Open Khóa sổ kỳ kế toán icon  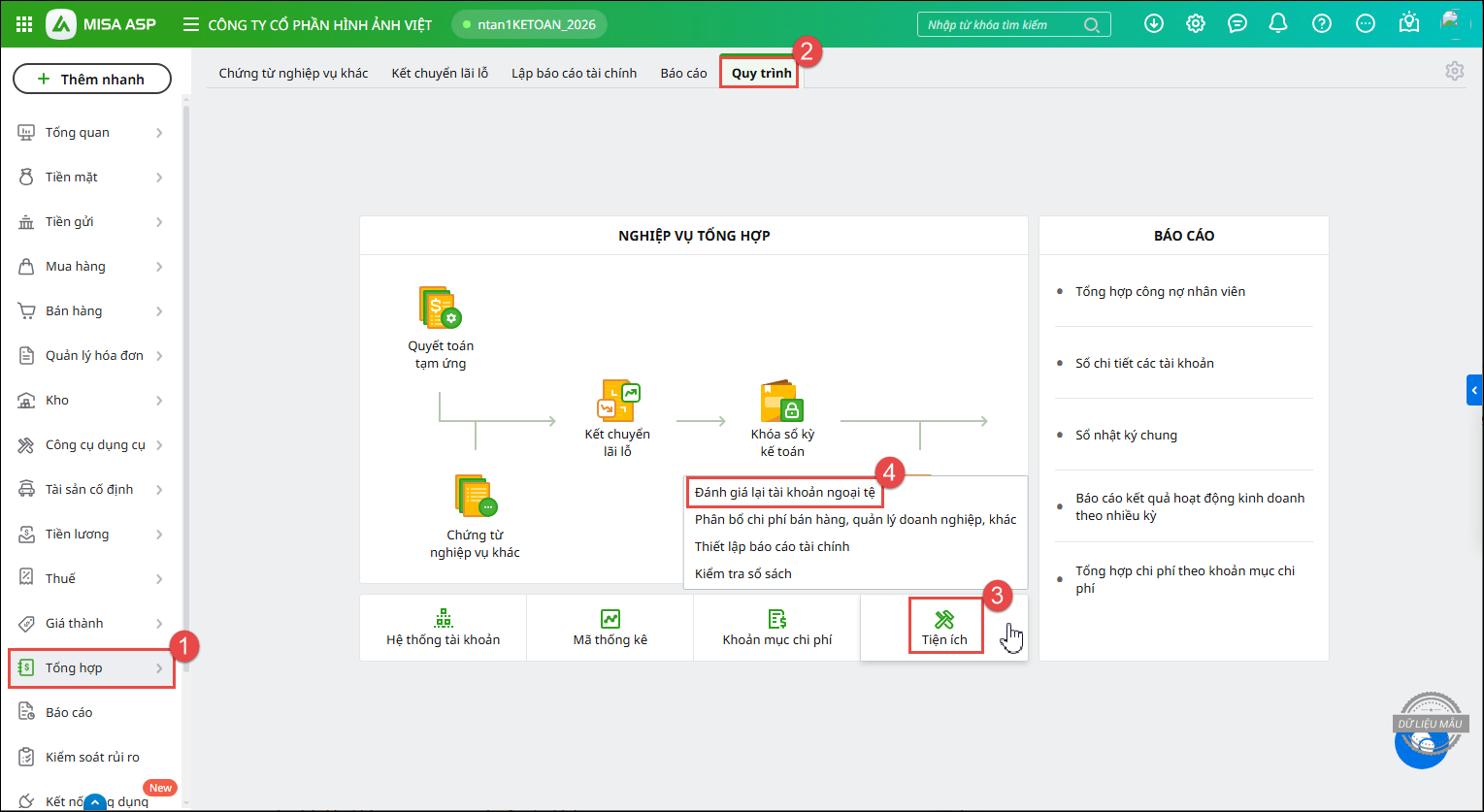coord(782,400)
